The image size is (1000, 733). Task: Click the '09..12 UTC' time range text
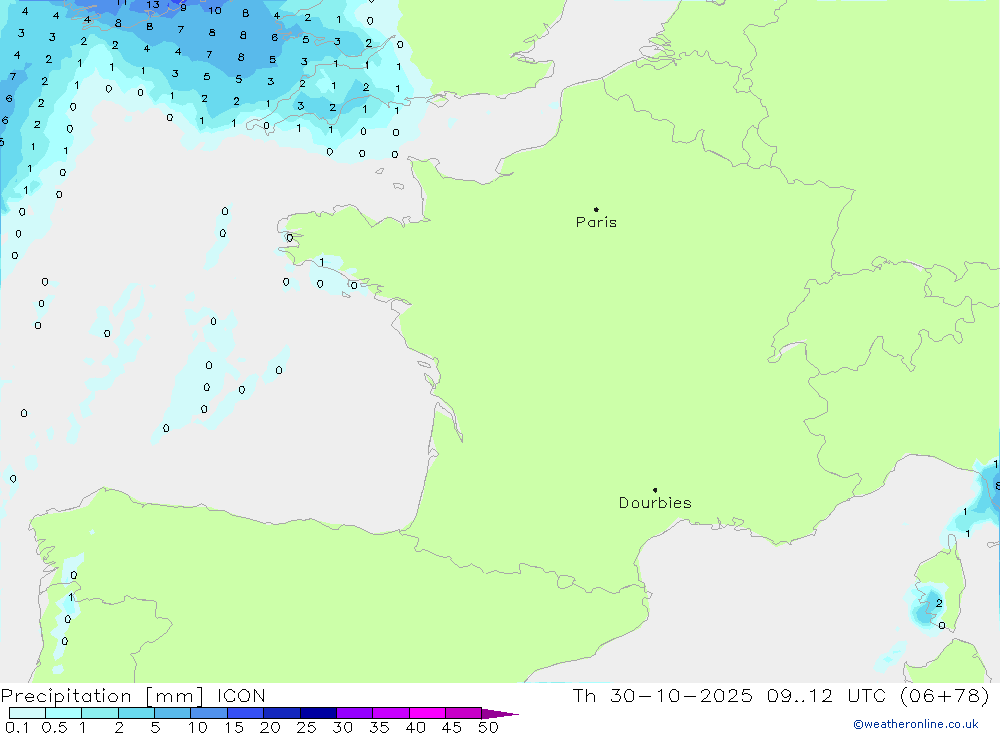[x=827, y=696]
